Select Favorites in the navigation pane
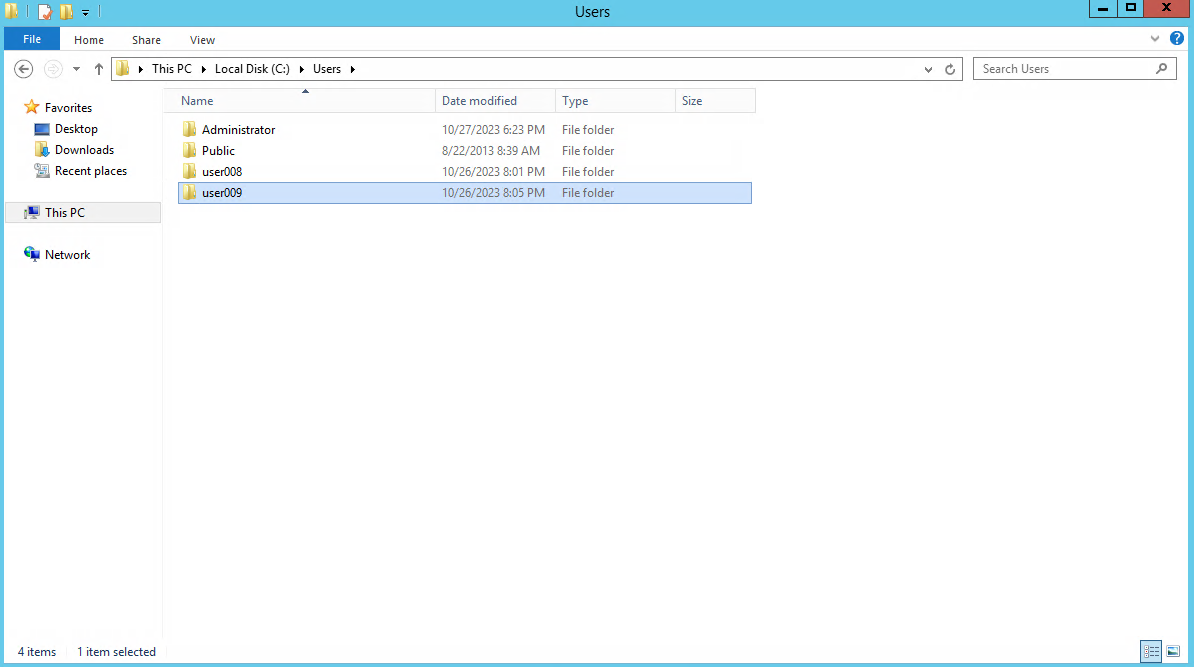The width and height of the screenshot is (1194, 667). 68,107
